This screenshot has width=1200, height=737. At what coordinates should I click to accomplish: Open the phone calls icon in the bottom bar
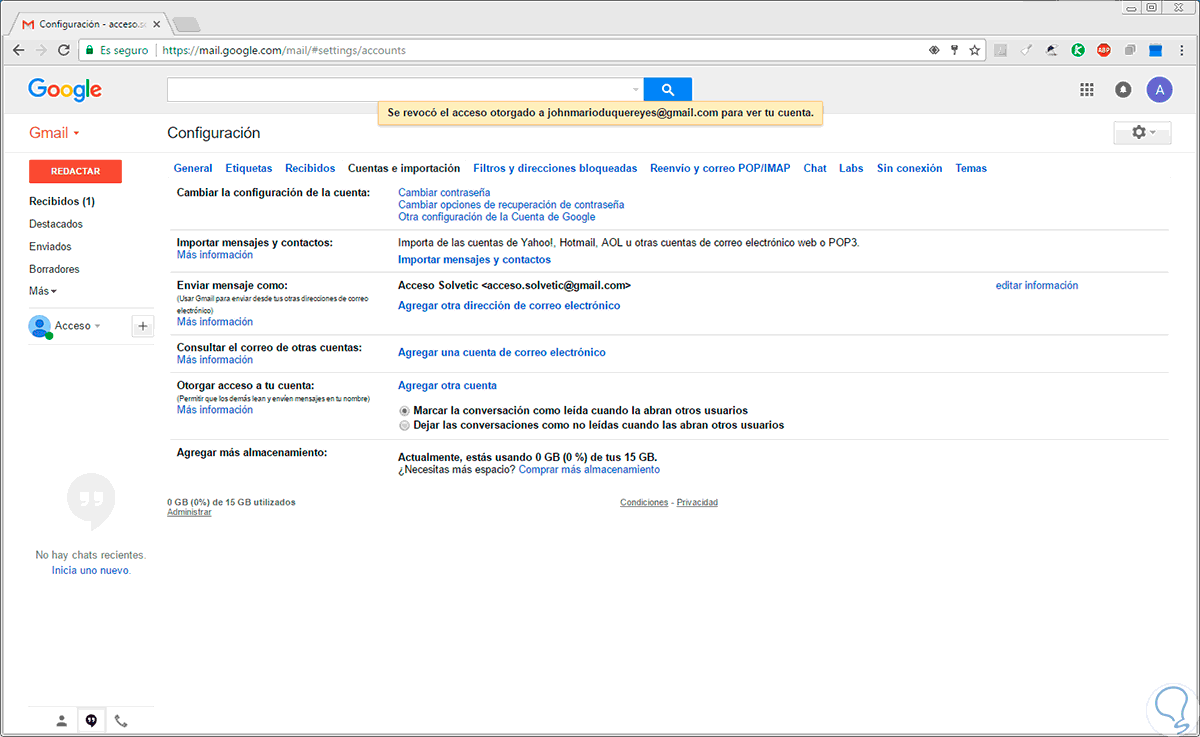pos(121,720)
